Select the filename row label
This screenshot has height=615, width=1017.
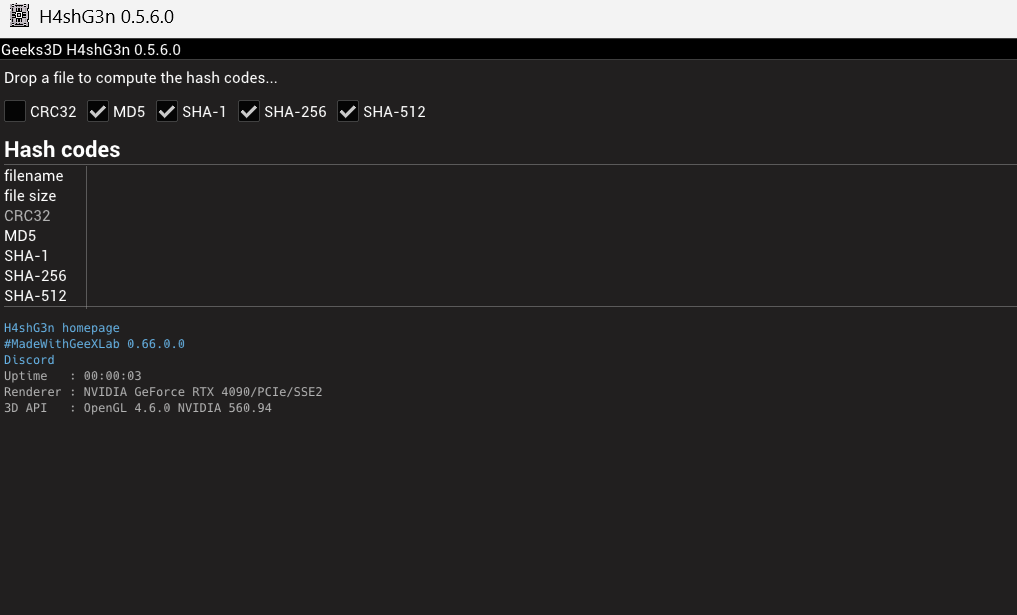pos(34,176)
